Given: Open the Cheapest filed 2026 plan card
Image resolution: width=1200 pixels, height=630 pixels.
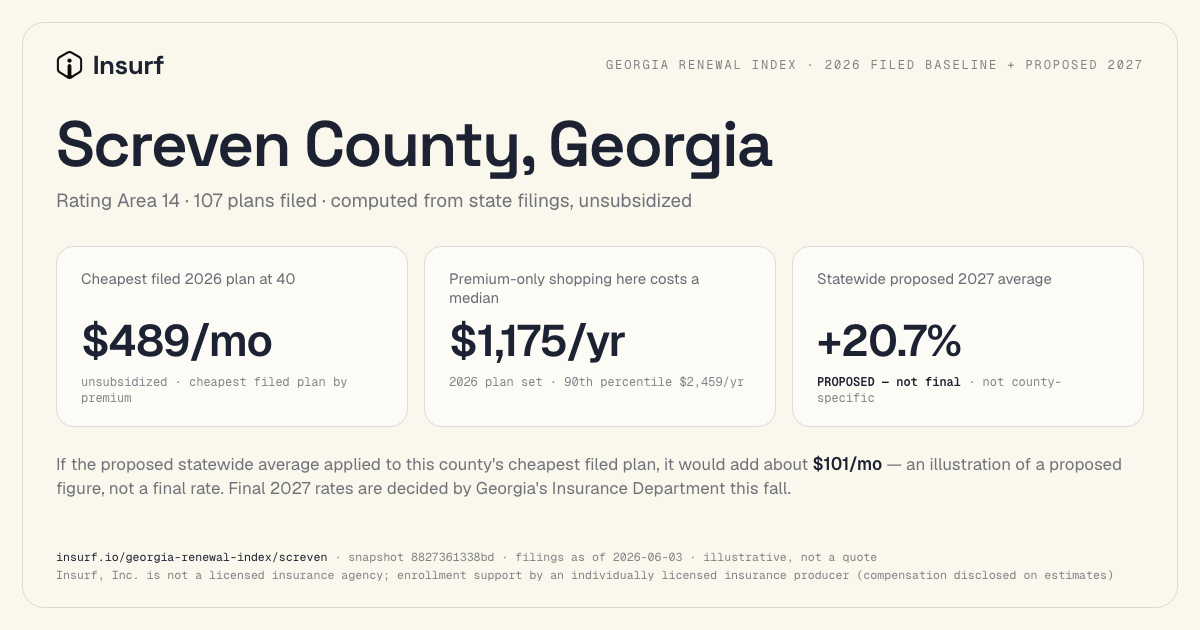Looking at the screenshot, I should pyautogui.click(x=232, y=337).
